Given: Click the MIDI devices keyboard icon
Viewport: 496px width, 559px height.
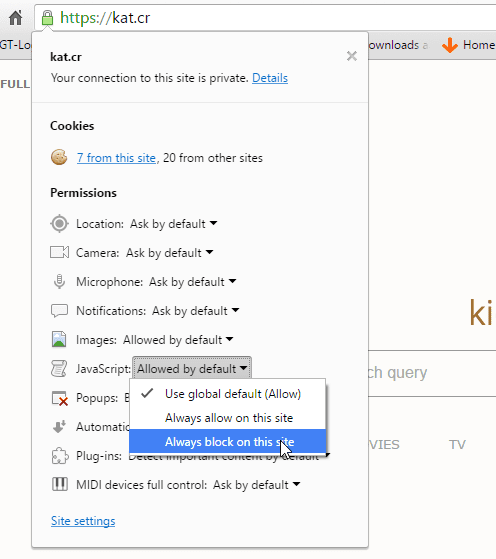Looking at the screenshot, I should click(60, 484).
